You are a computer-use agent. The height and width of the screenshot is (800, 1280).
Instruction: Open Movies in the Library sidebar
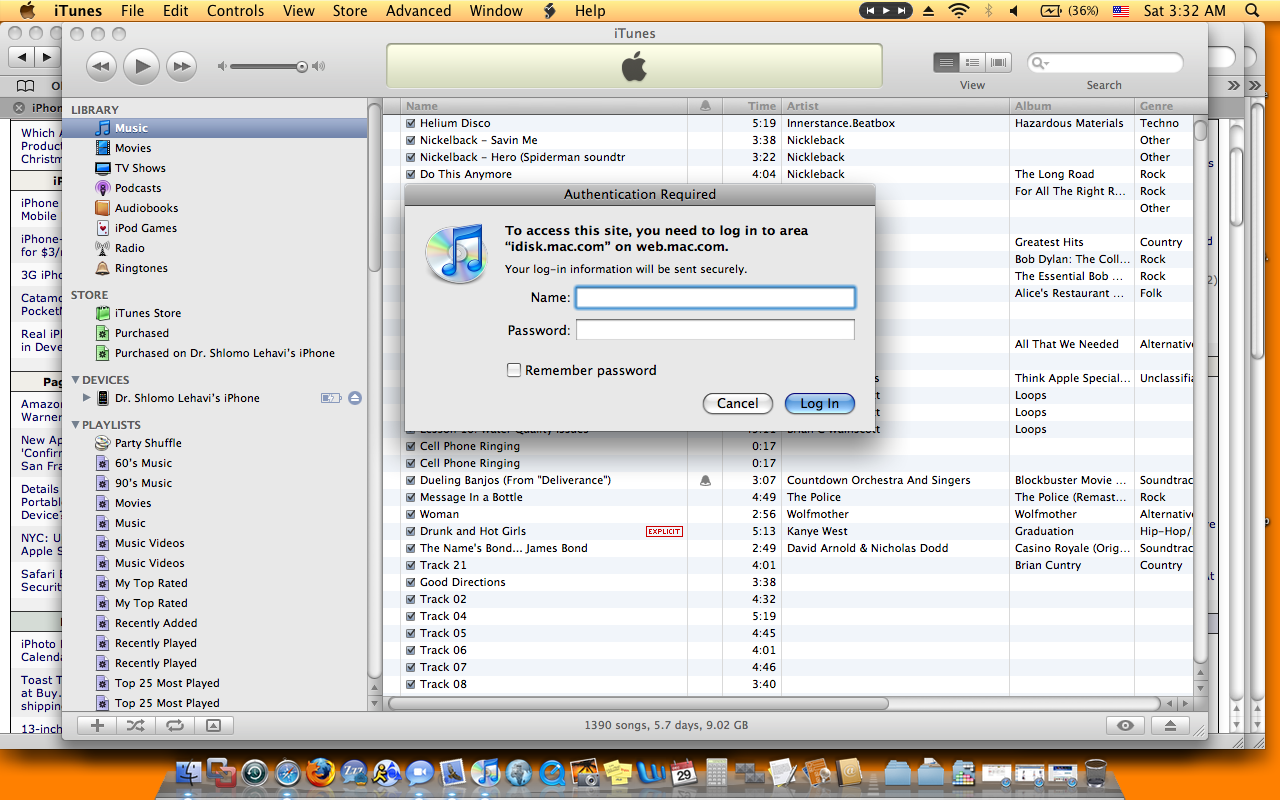point(215,148)
